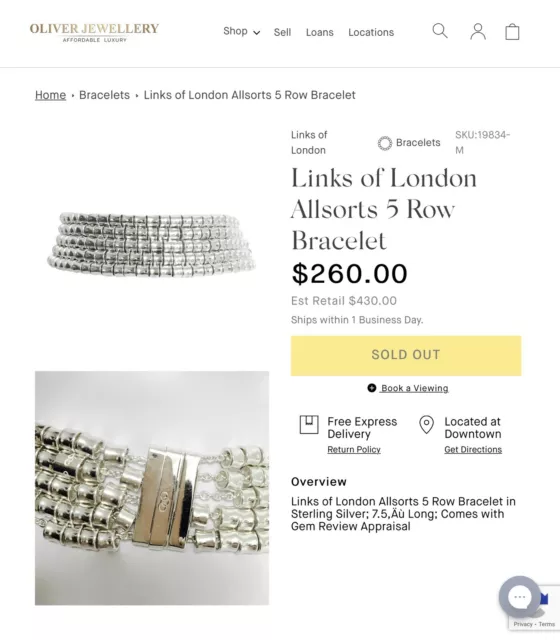Open the Loans menu item
The width and height of the screenshot is (560, 640).
point(320,32)
